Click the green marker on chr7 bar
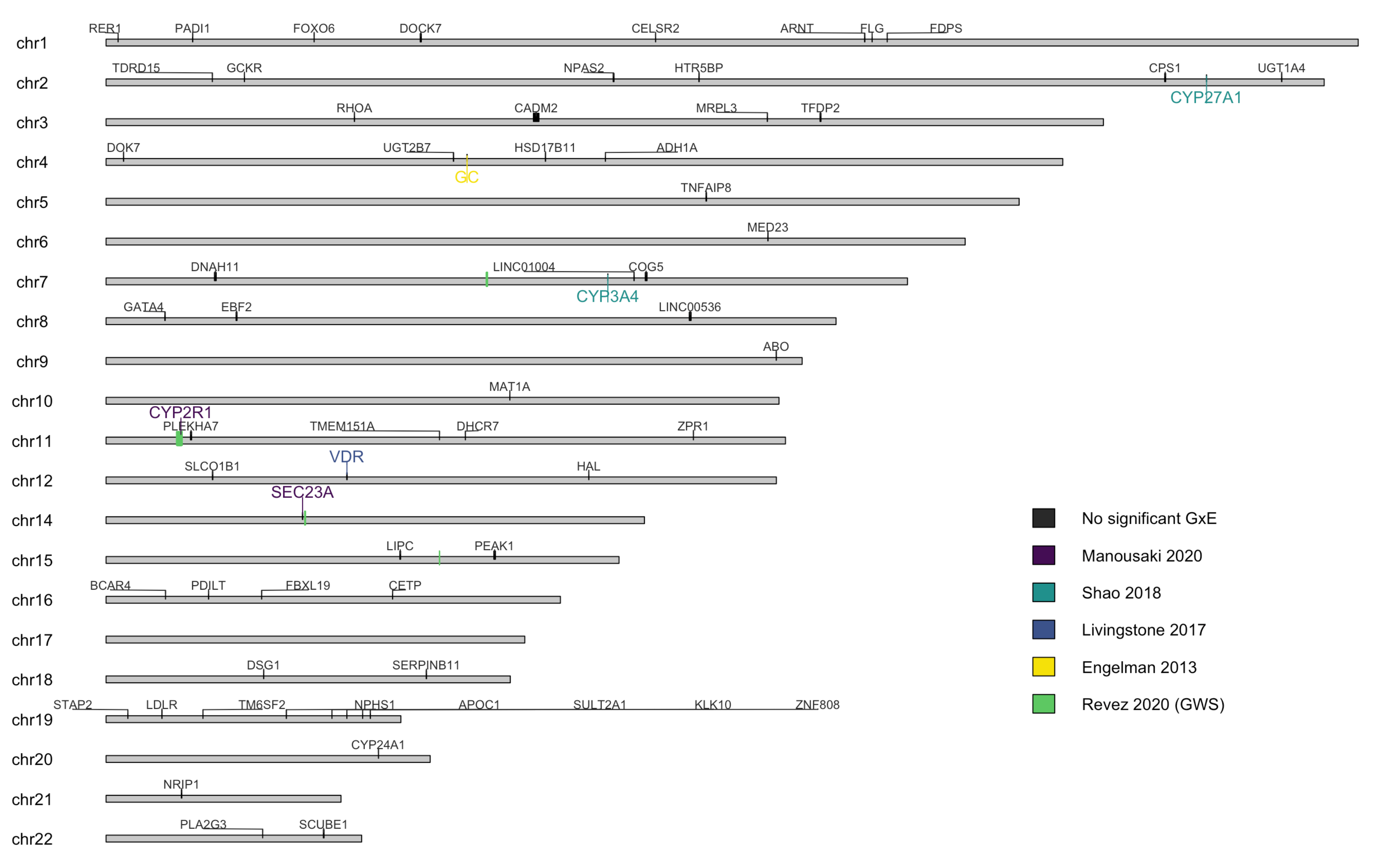Viewport: 1377px width, 868px height. coord(487,280)
